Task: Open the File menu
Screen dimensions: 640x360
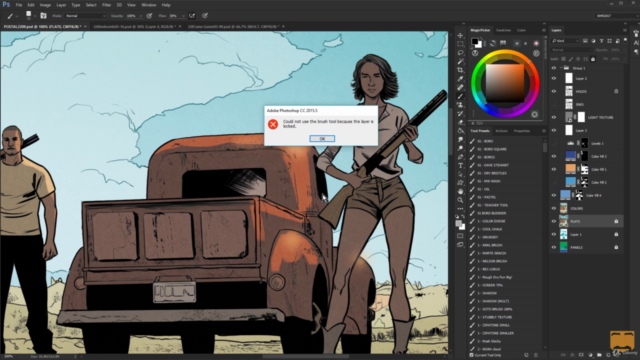Action: (x=19, y=5)
